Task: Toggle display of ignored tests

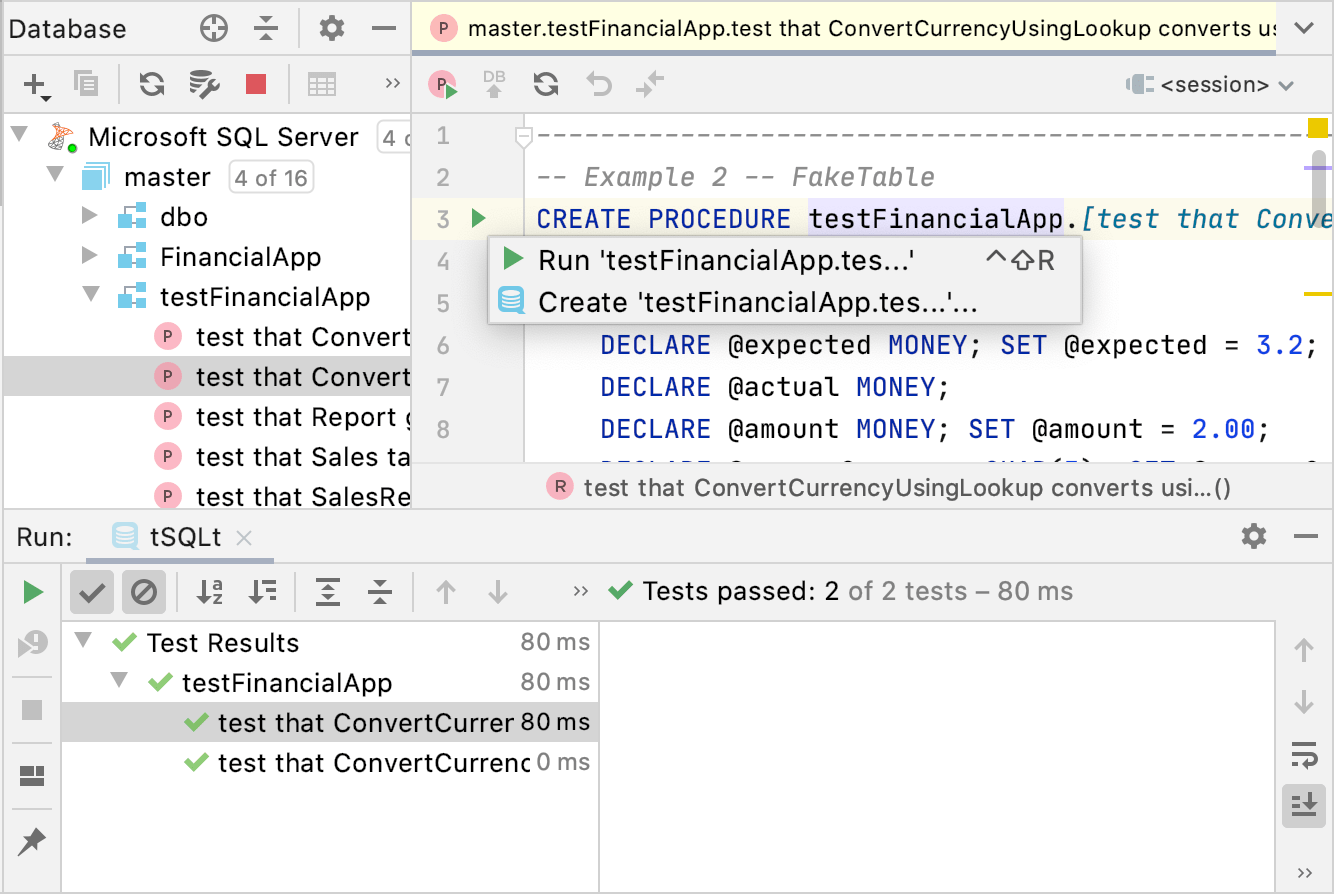Action: click(144, 592)
